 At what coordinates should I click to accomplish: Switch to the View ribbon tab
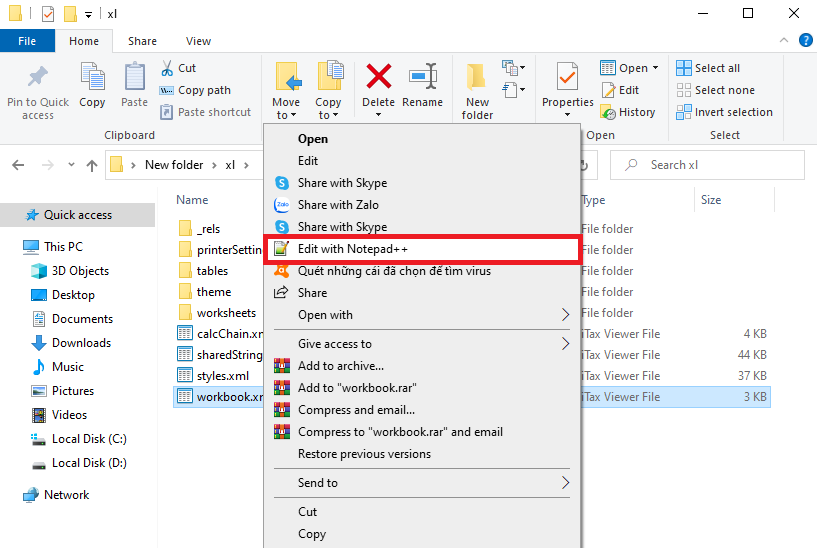198,41
